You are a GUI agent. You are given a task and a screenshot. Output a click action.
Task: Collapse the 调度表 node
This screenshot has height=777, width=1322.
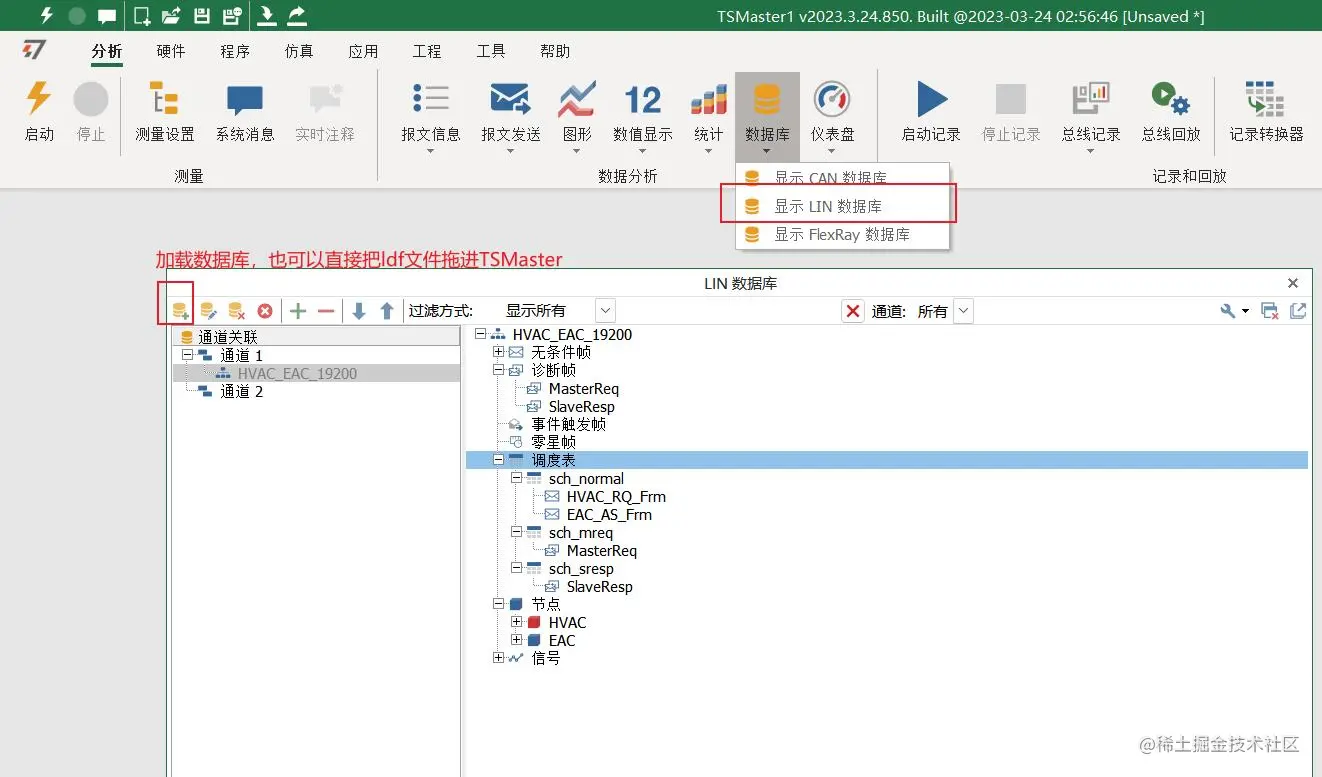[x=499, y=460]
